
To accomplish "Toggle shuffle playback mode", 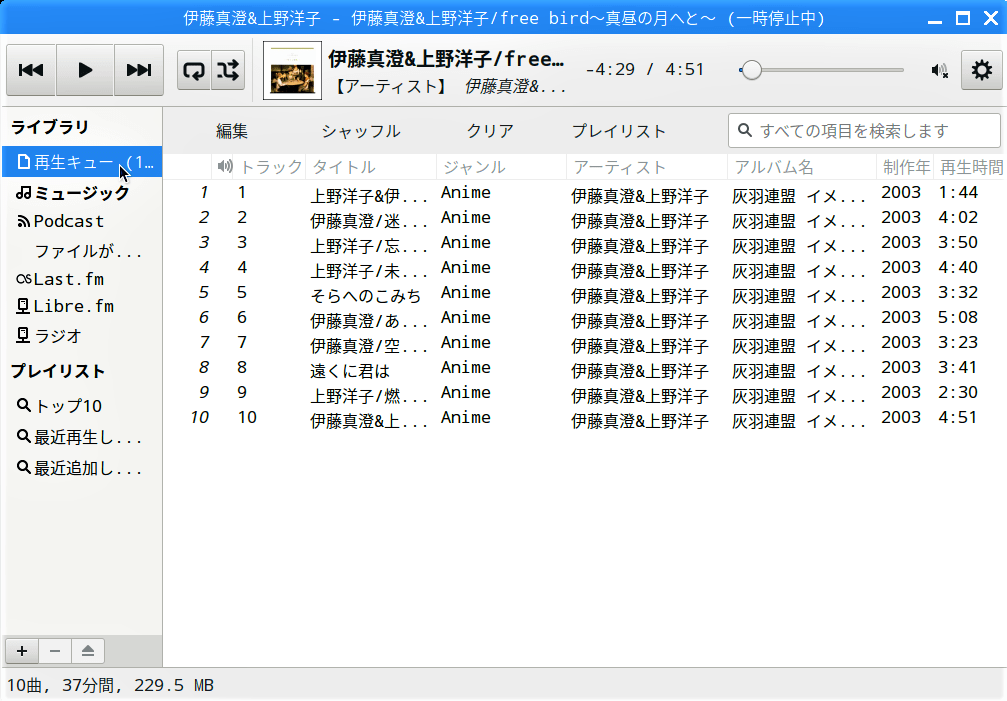I will pyautogui.click(x=228, y=70).
